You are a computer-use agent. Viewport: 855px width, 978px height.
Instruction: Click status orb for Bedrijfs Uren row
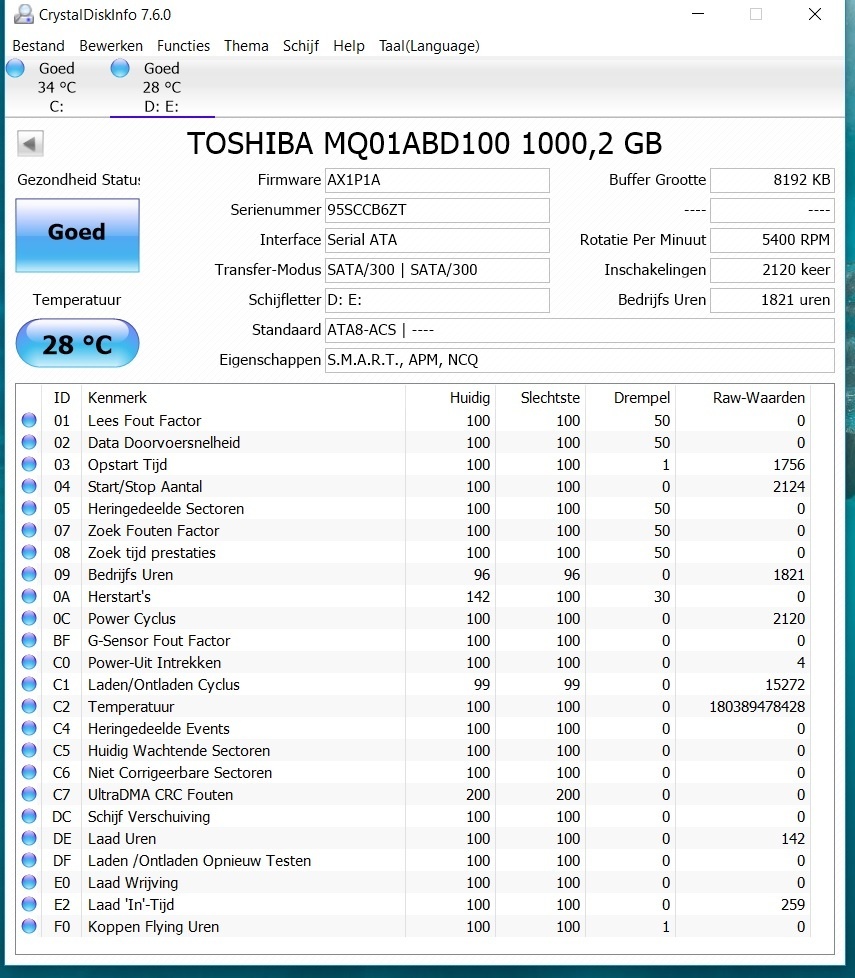(x=29, y=574)
